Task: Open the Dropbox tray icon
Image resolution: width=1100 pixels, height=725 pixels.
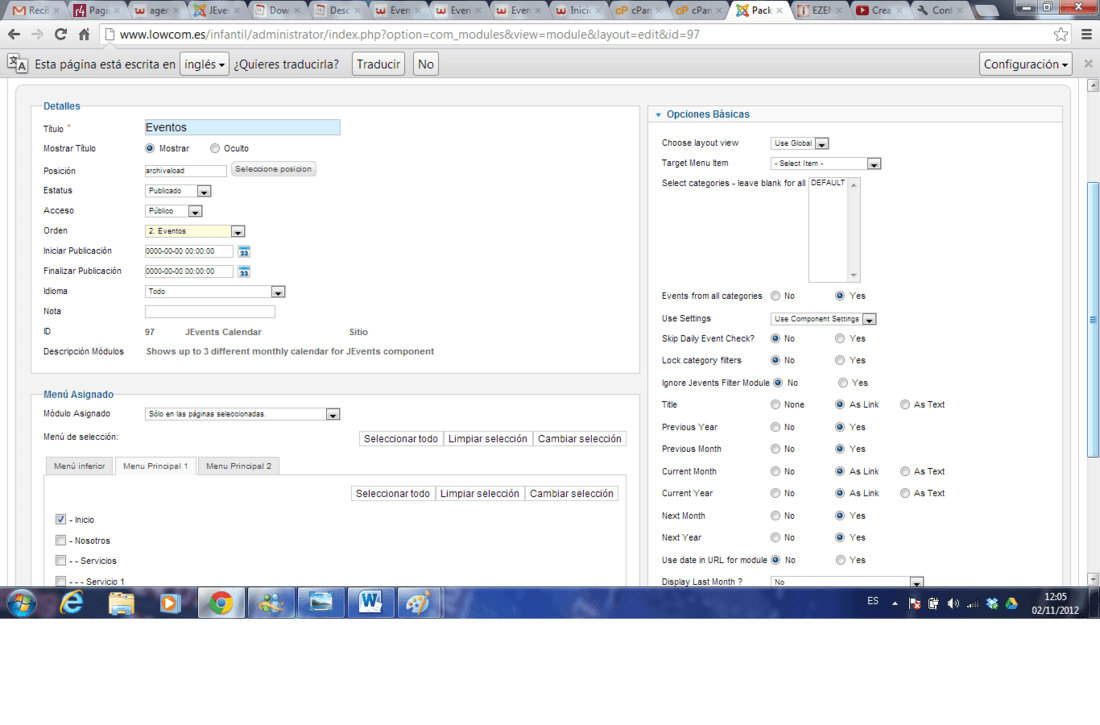Action: (992, 604)
